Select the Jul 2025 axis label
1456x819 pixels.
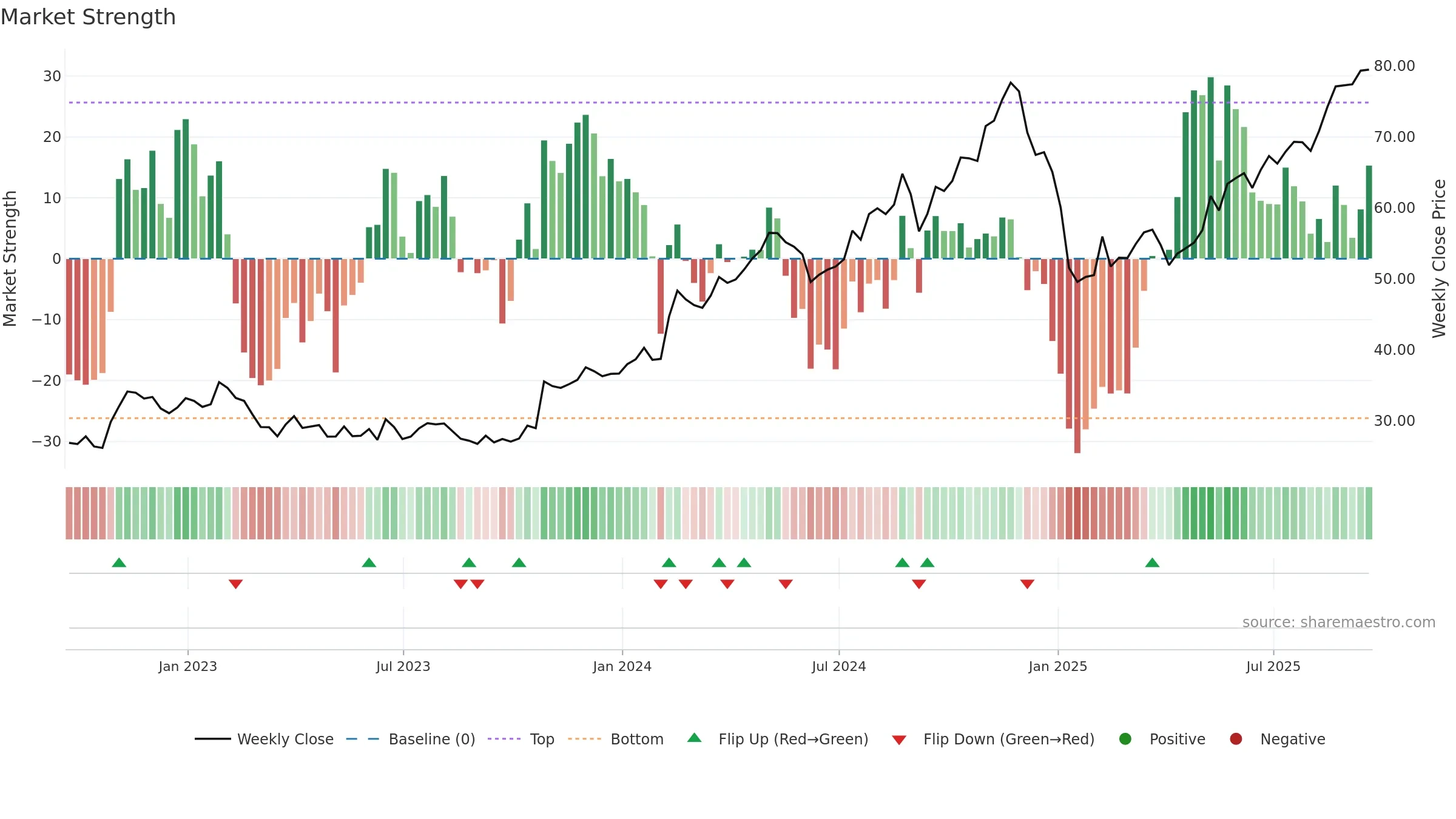pyautogui.click(x=1273, y=667)
